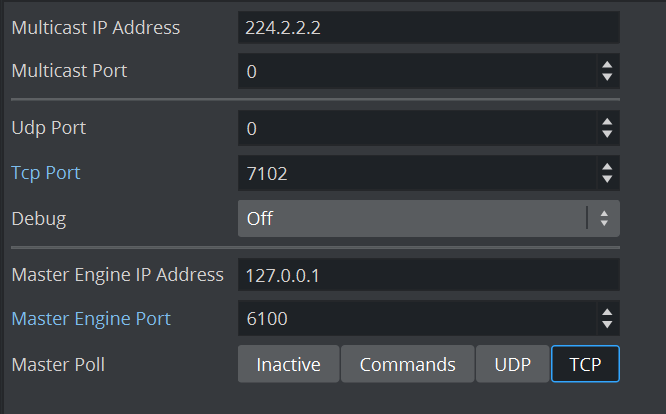666x414 pixels.
Task: Choose TCP Master Poll option
Action: click(585, 364)
